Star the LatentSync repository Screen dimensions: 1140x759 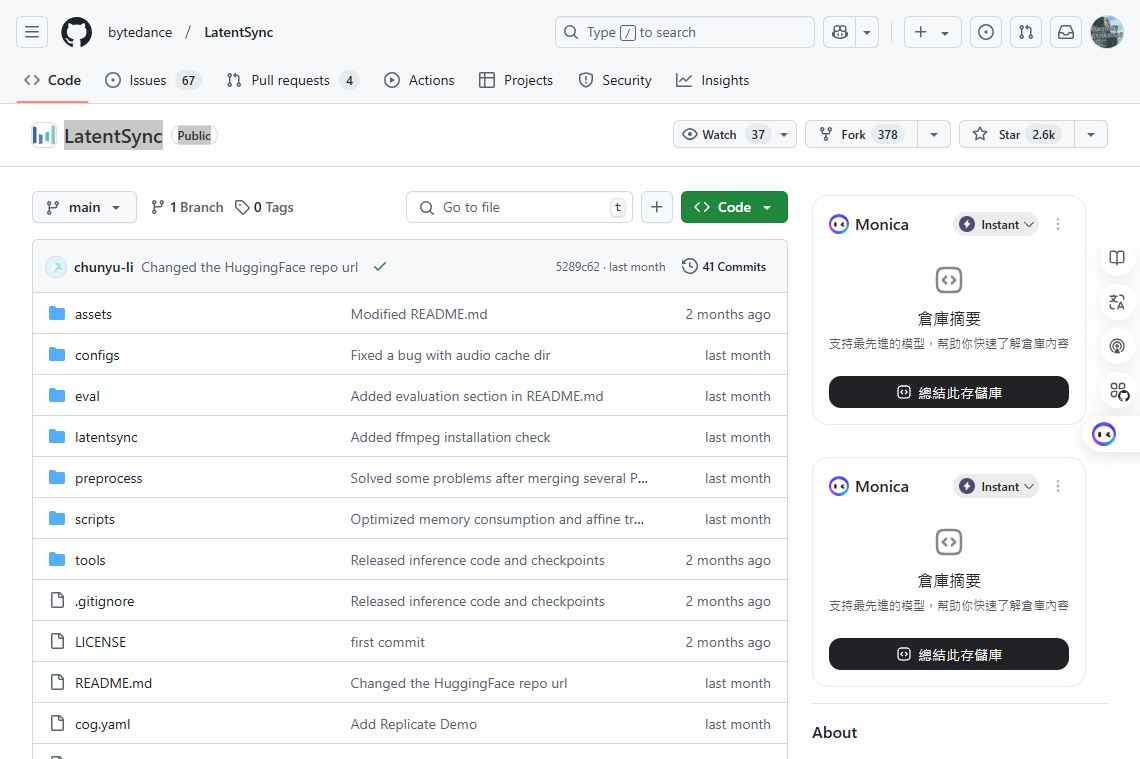(1017, 134)
